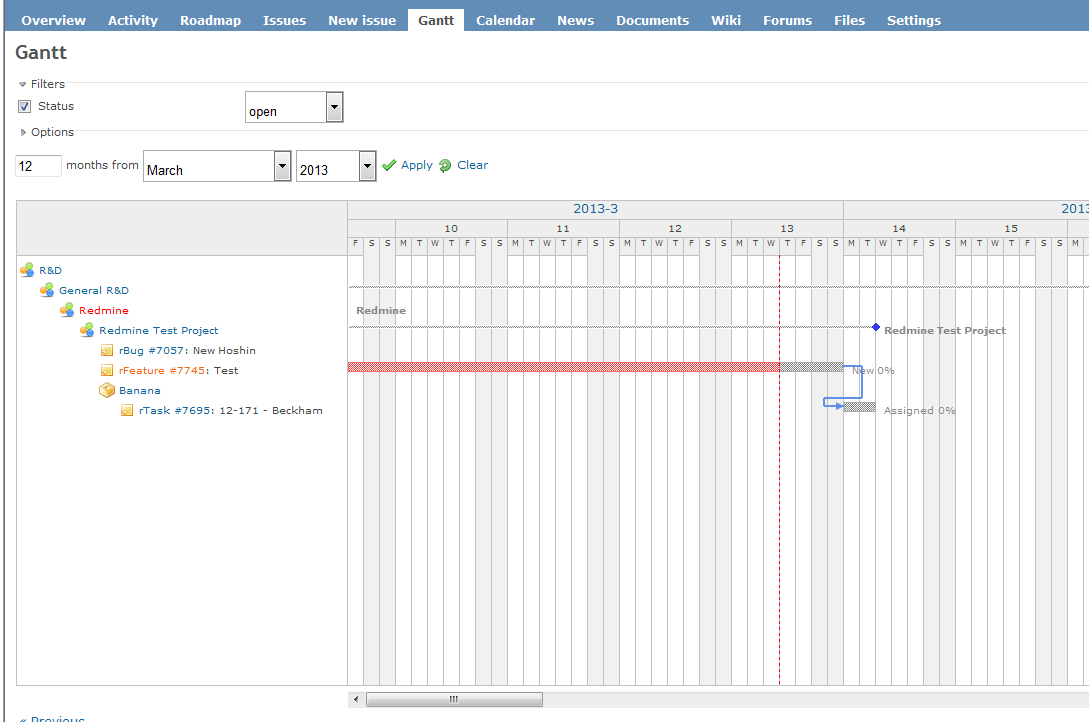Click the months number input field
This screenshot has height=722, width=1089.
(38, 166)
